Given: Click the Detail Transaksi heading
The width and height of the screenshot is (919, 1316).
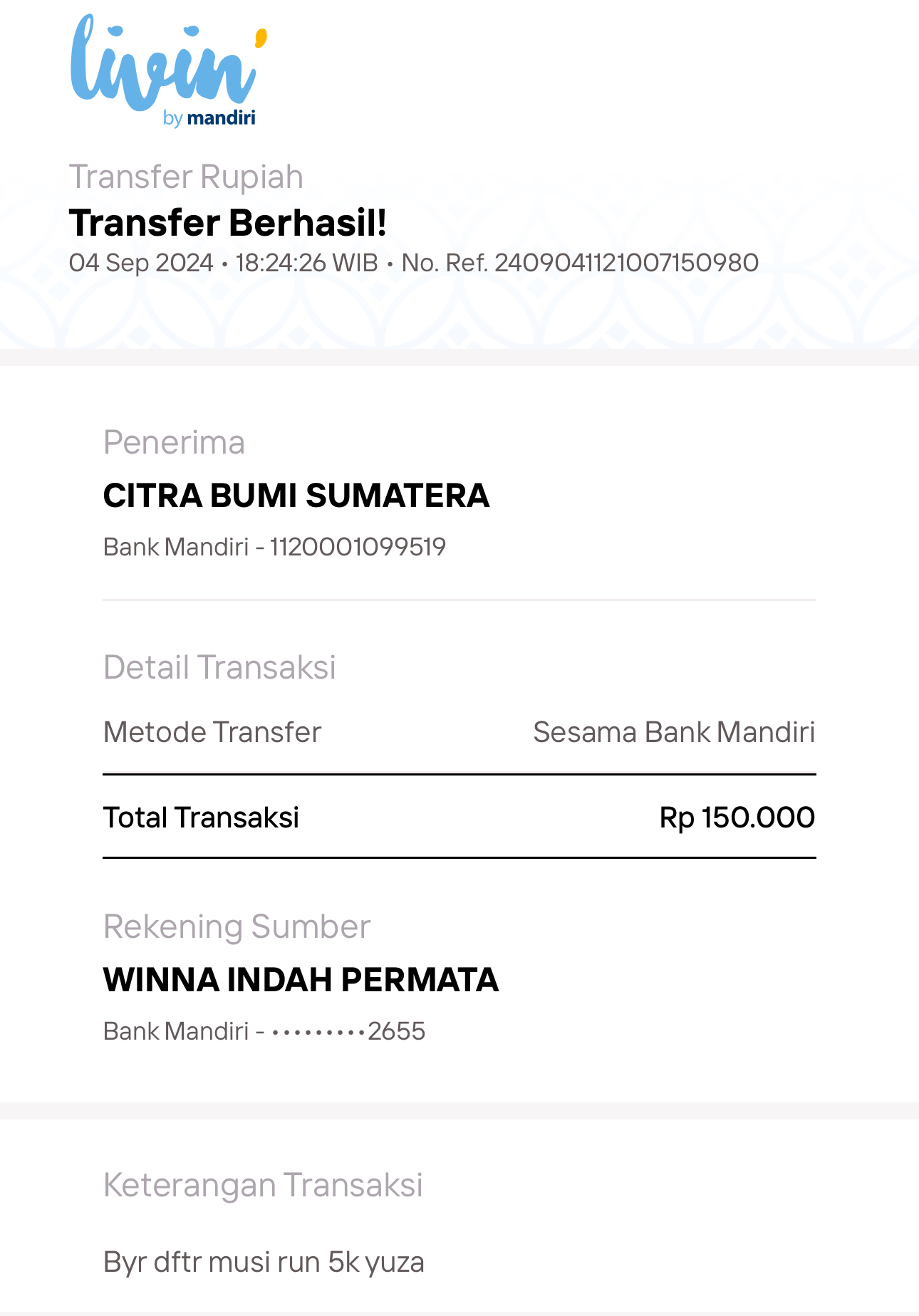Looking at the screenshot, I should (x=219, y=667).
